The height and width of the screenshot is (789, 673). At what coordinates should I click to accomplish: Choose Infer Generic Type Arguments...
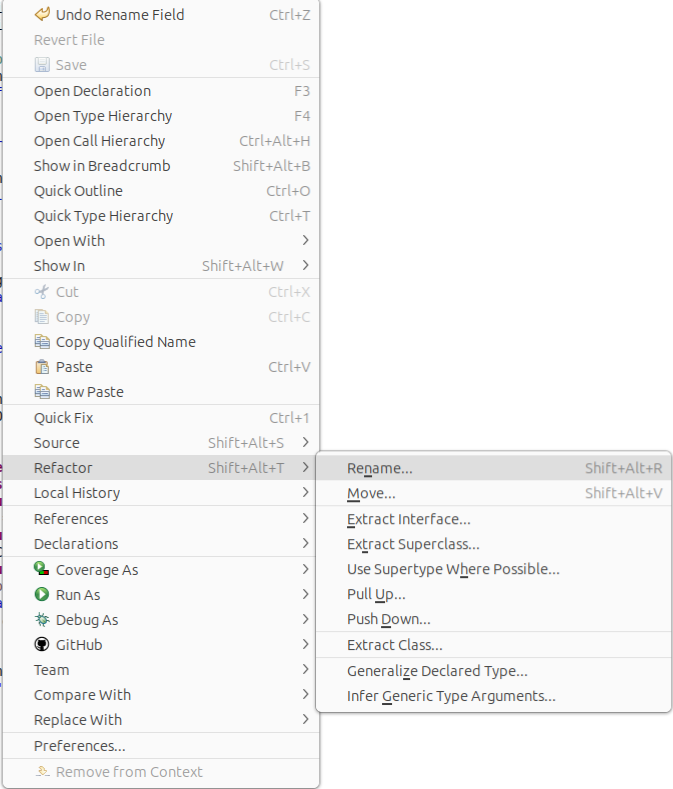tap(451, 696)
